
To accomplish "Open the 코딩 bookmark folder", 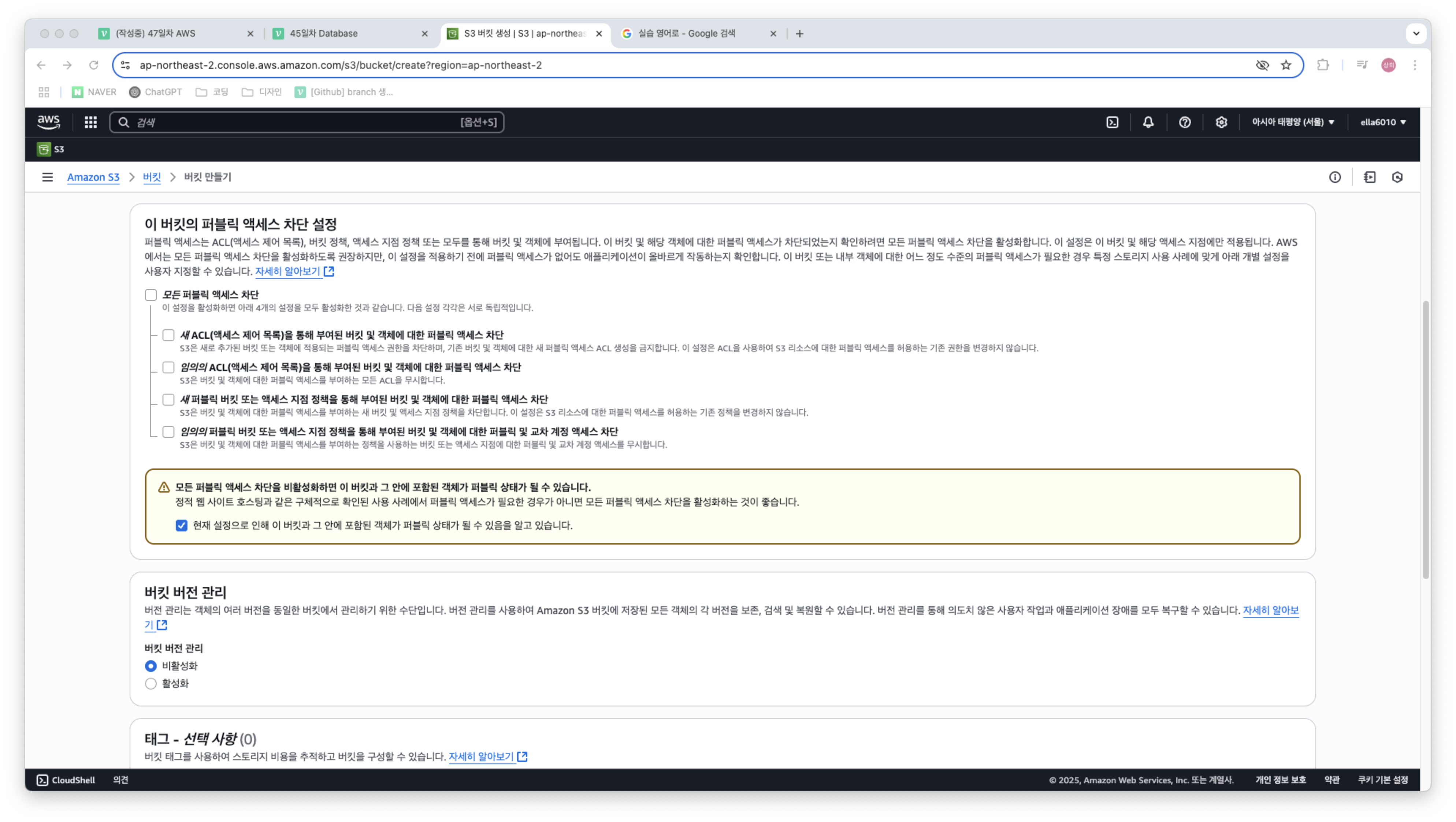I will coord(212,92).
